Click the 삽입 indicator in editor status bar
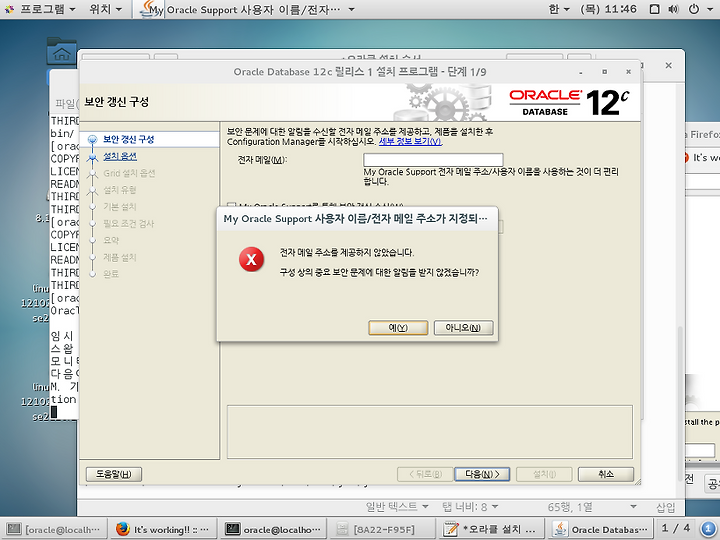 click(665, 507)
